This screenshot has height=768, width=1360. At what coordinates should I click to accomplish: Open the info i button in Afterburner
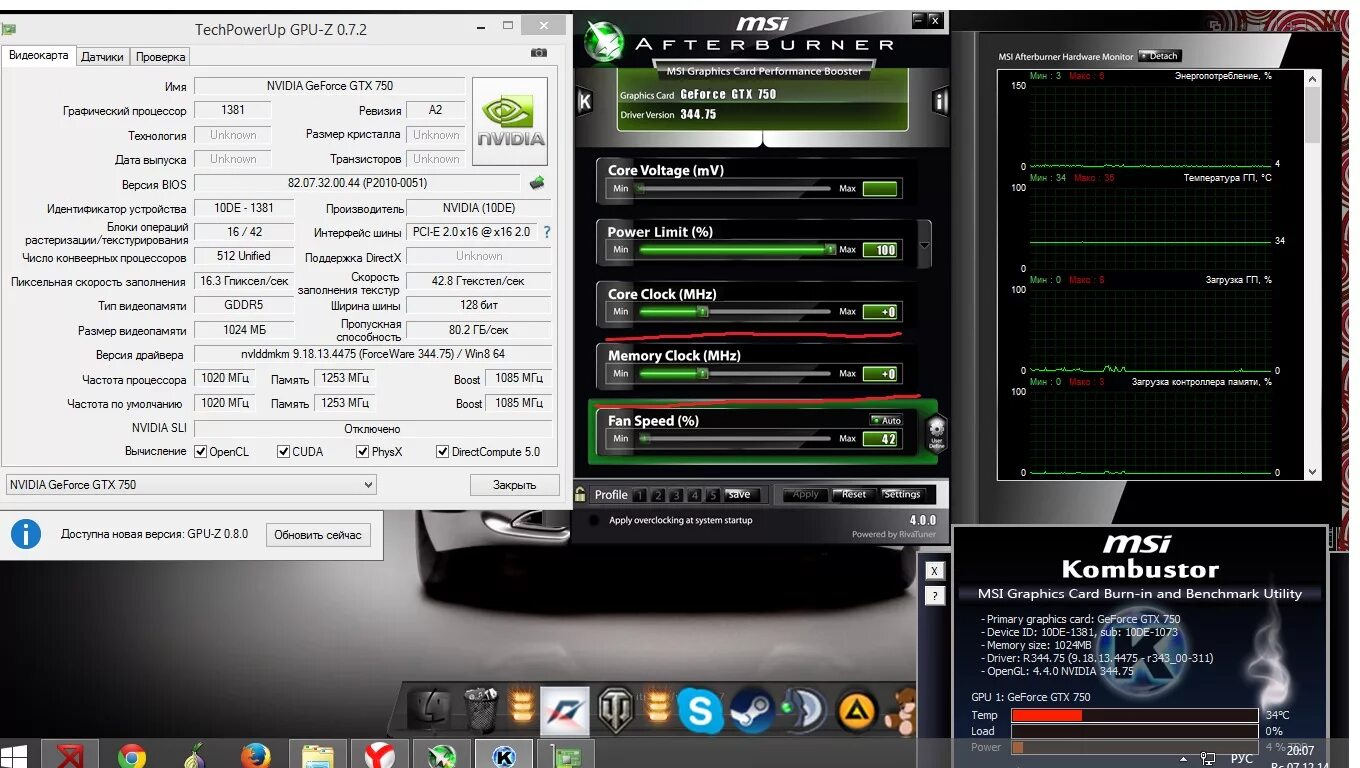coord(940,101)
